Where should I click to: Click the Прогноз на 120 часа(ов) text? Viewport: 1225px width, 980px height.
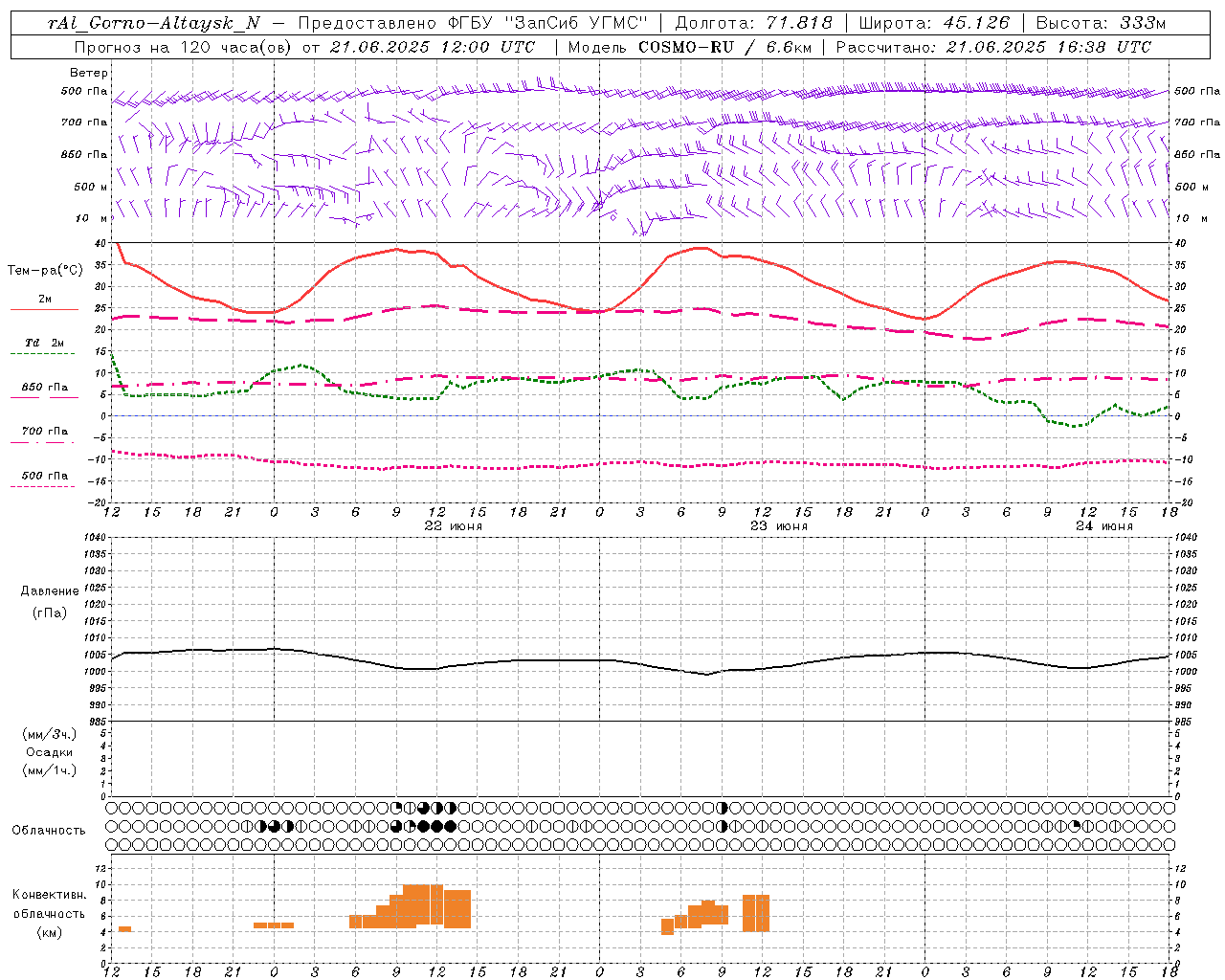click(x=184, y=47)
